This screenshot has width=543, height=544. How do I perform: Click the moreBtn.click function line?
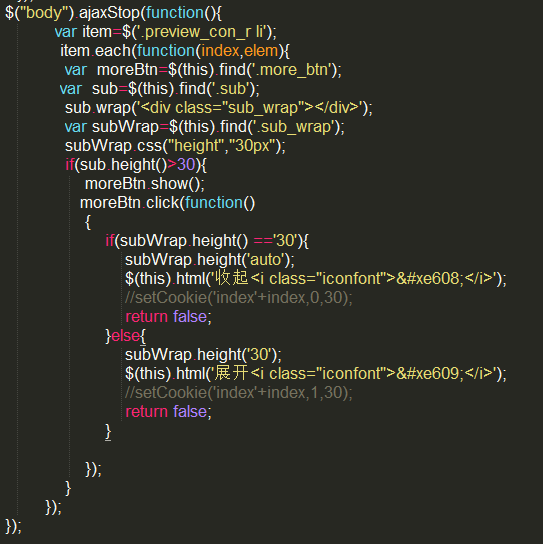pos(167,203)
